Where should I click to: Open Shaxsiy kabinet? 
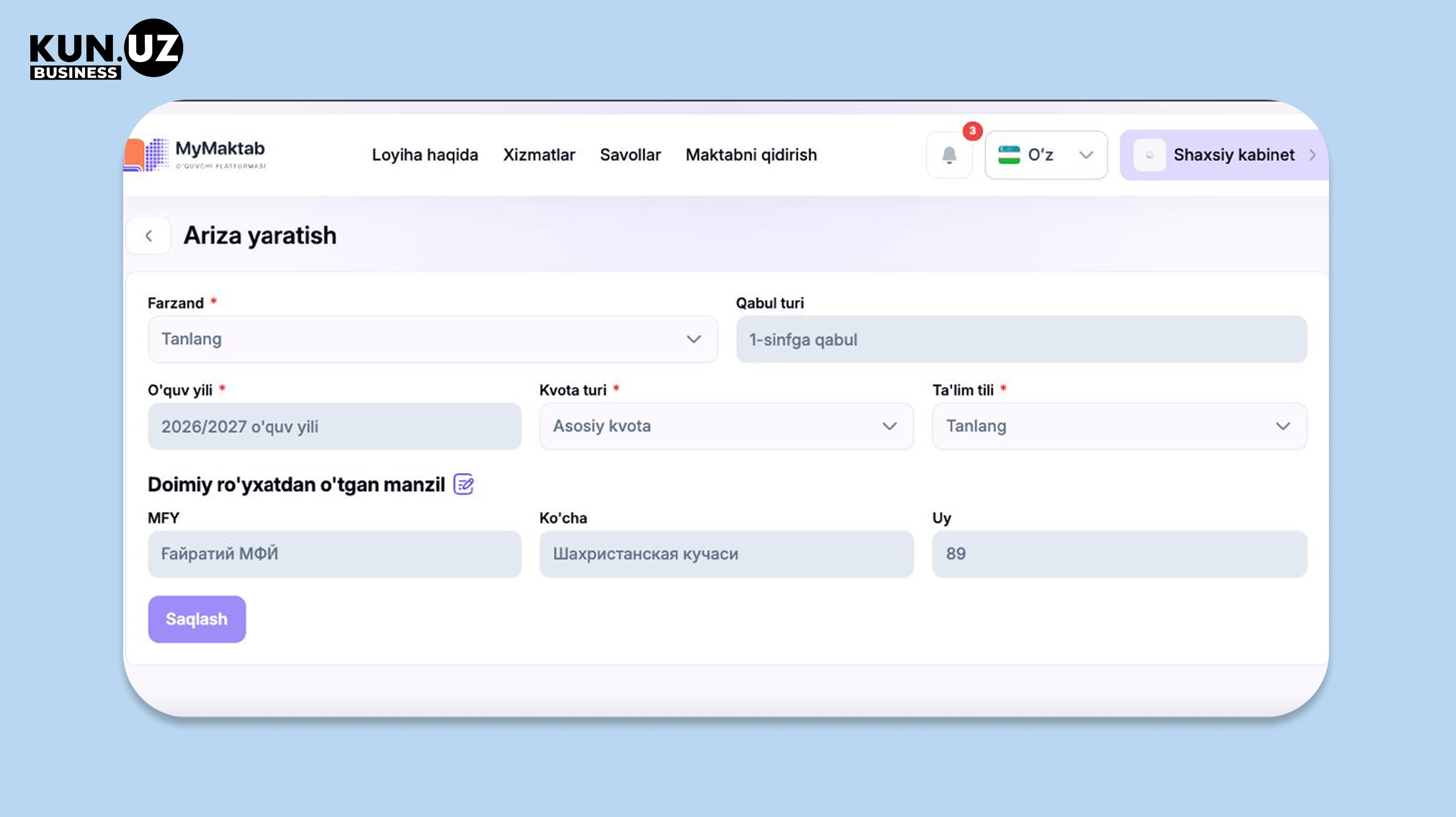[x=1225, y=155]
